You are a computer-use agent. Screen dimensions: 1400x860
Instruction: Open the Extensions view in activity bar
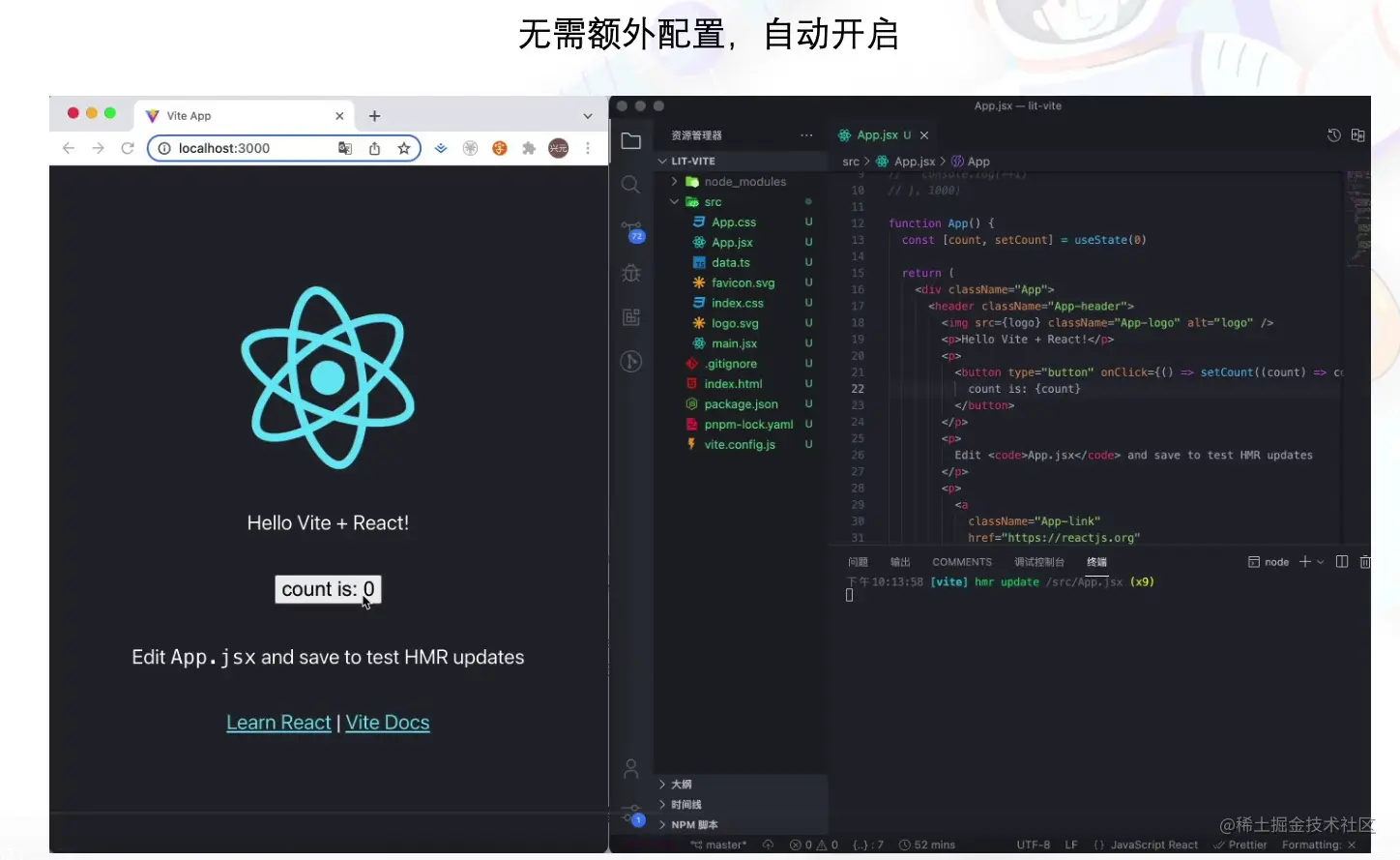(x=631, y=317)
